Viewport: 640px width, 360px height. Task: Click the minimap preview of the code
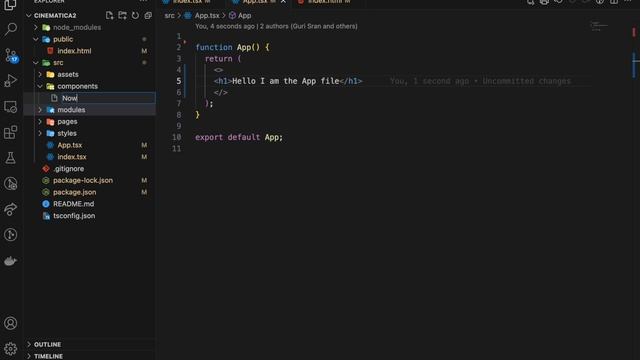599,26
